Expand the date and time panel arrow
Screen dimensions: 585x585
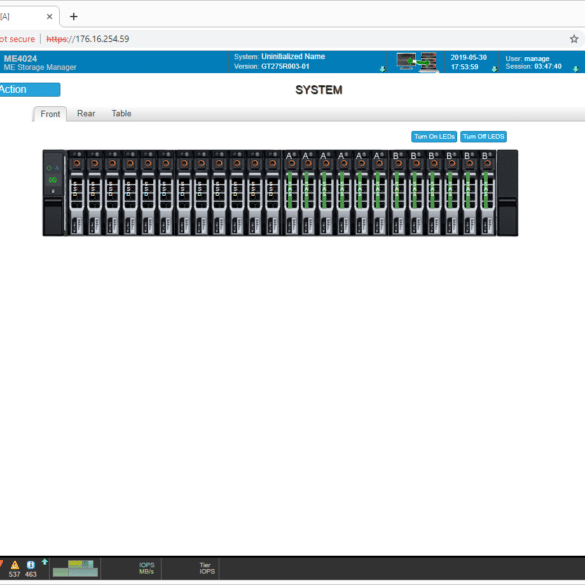[494, 69]
